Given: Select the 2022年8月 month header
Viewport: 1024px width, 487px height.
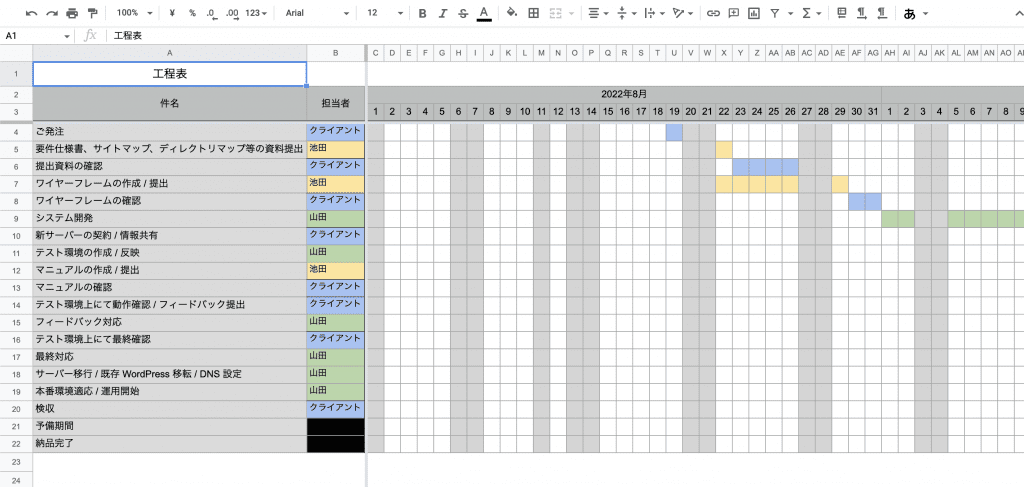Looking at the screenshot, I should click(624, 95).
